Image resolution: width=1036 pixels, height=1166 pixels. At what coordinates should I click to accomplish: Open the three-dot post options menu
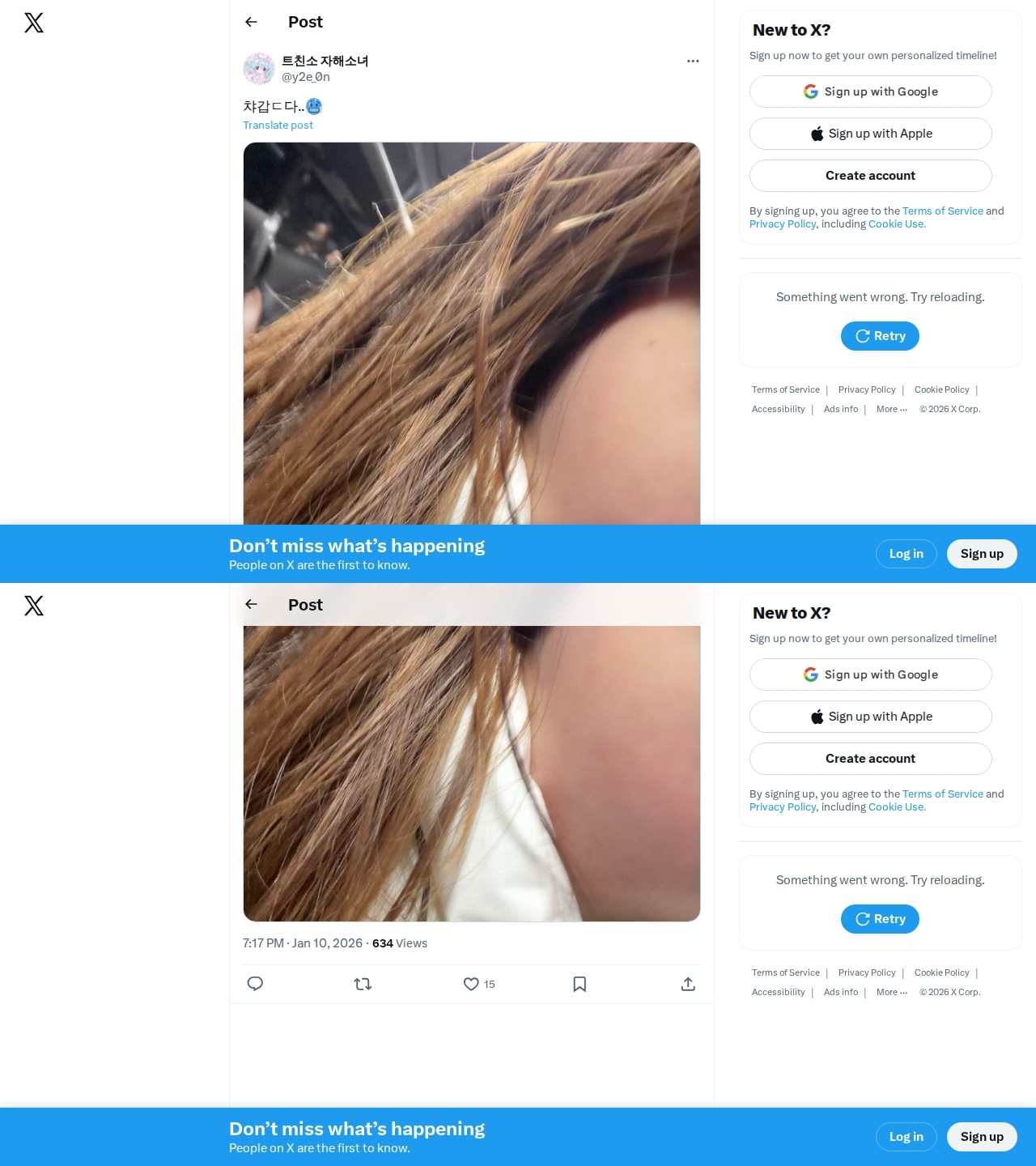click(693, 61)
